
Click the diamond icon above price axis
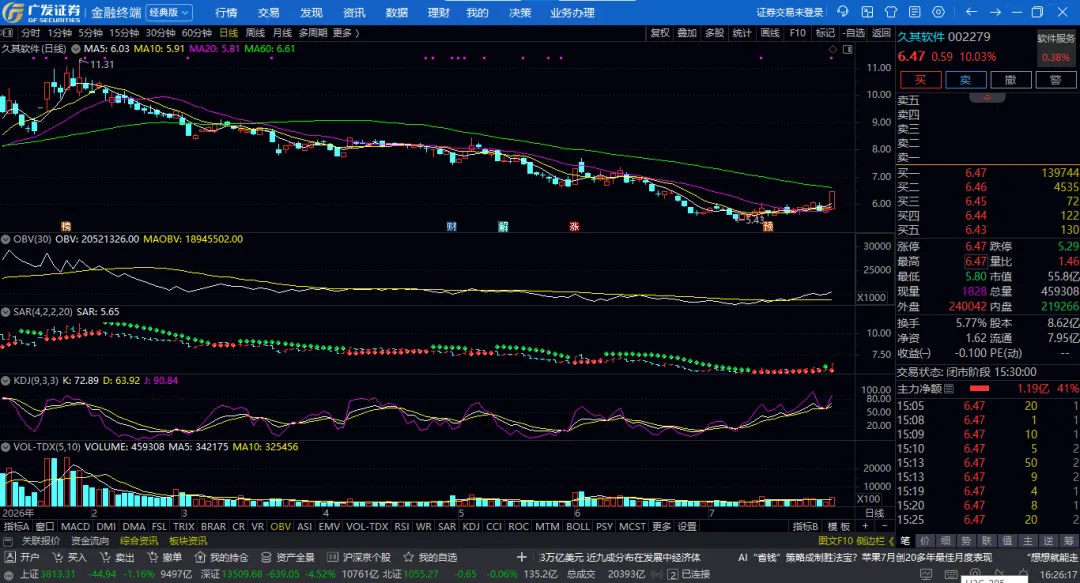833,50
